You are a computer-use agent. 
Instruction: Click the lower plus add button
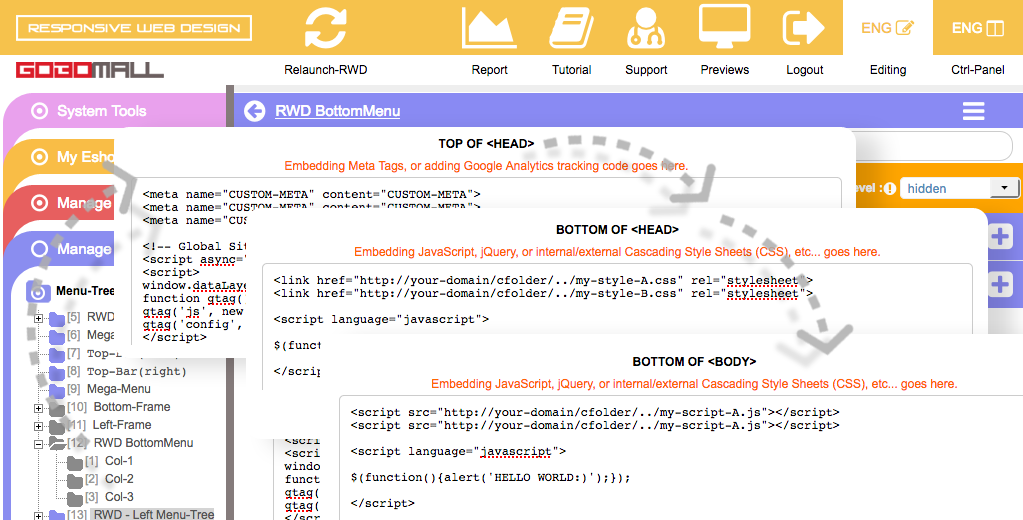[1000, 284]
